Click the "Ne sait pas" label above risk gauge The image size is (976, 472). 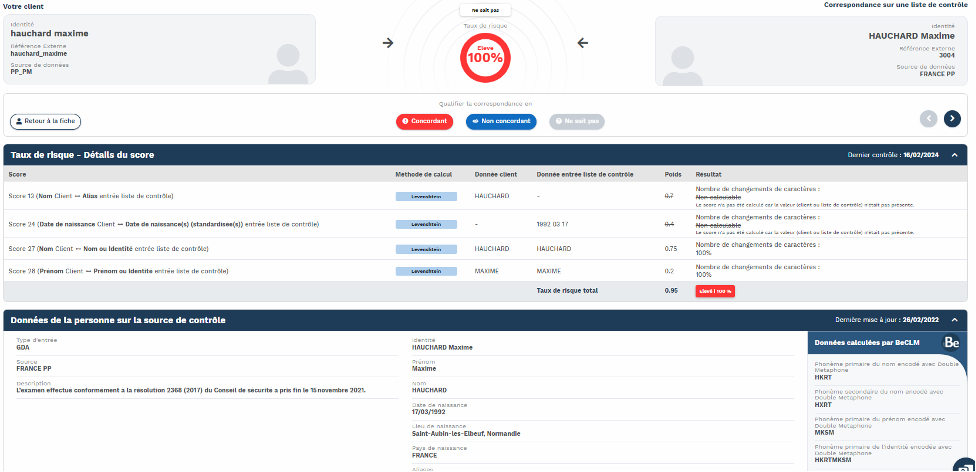pos(485,10)
